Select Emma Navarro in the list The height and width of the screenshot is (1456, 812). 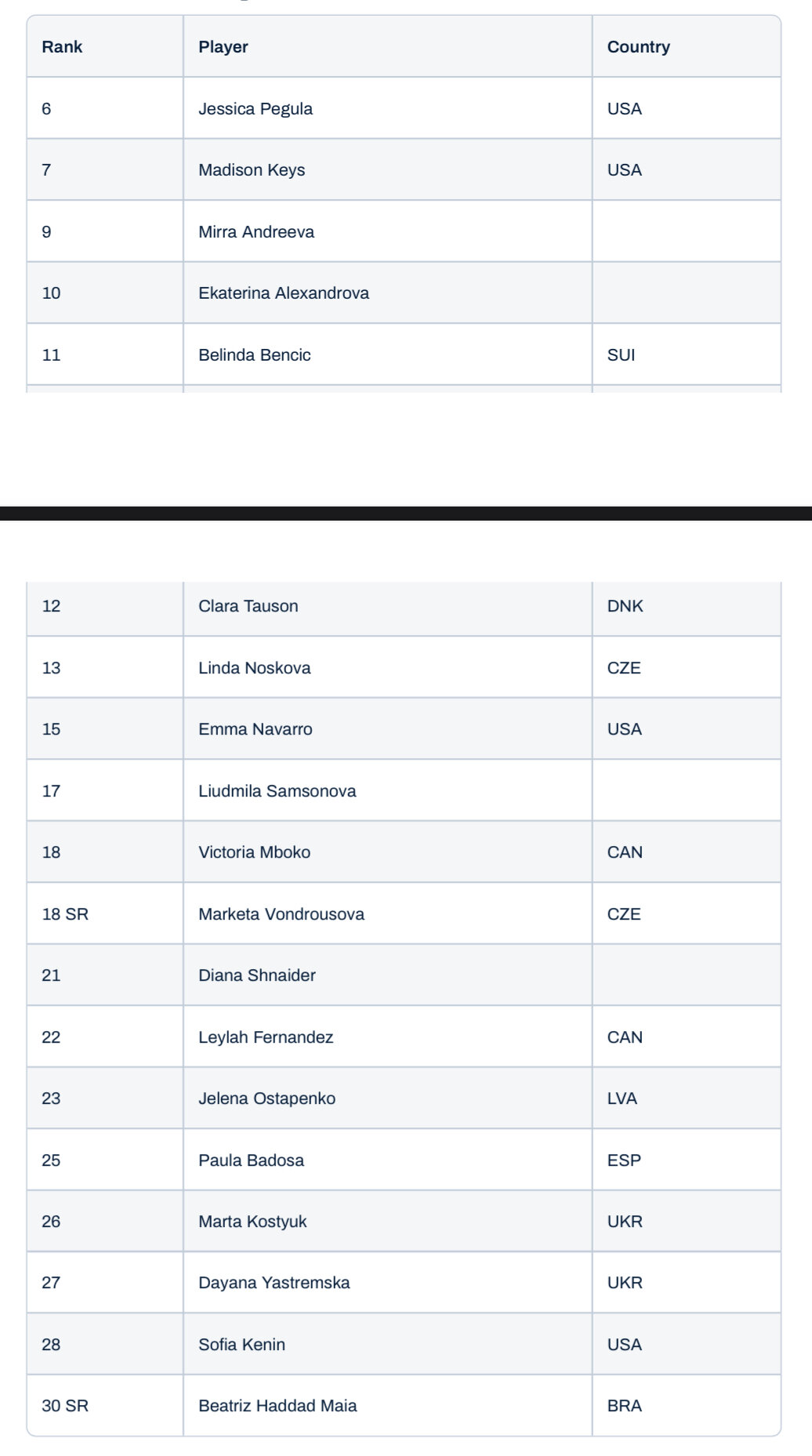256,729
